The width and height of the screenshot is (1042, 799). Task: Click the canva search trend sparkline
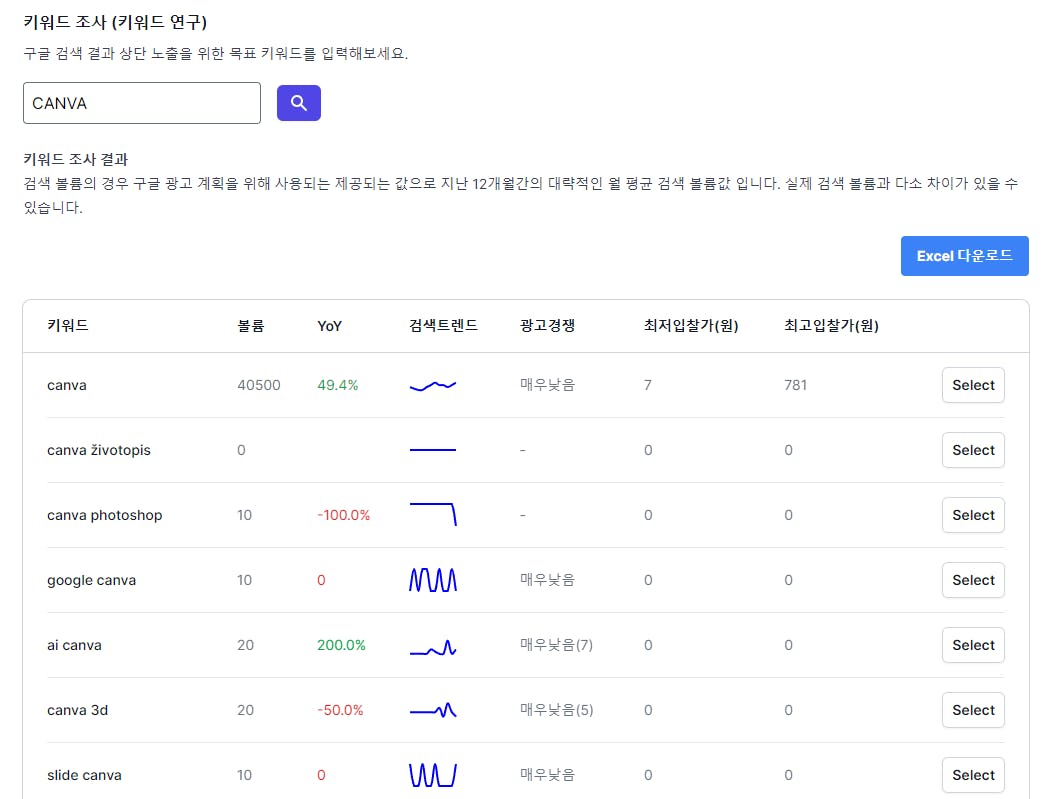pos(433,385)
